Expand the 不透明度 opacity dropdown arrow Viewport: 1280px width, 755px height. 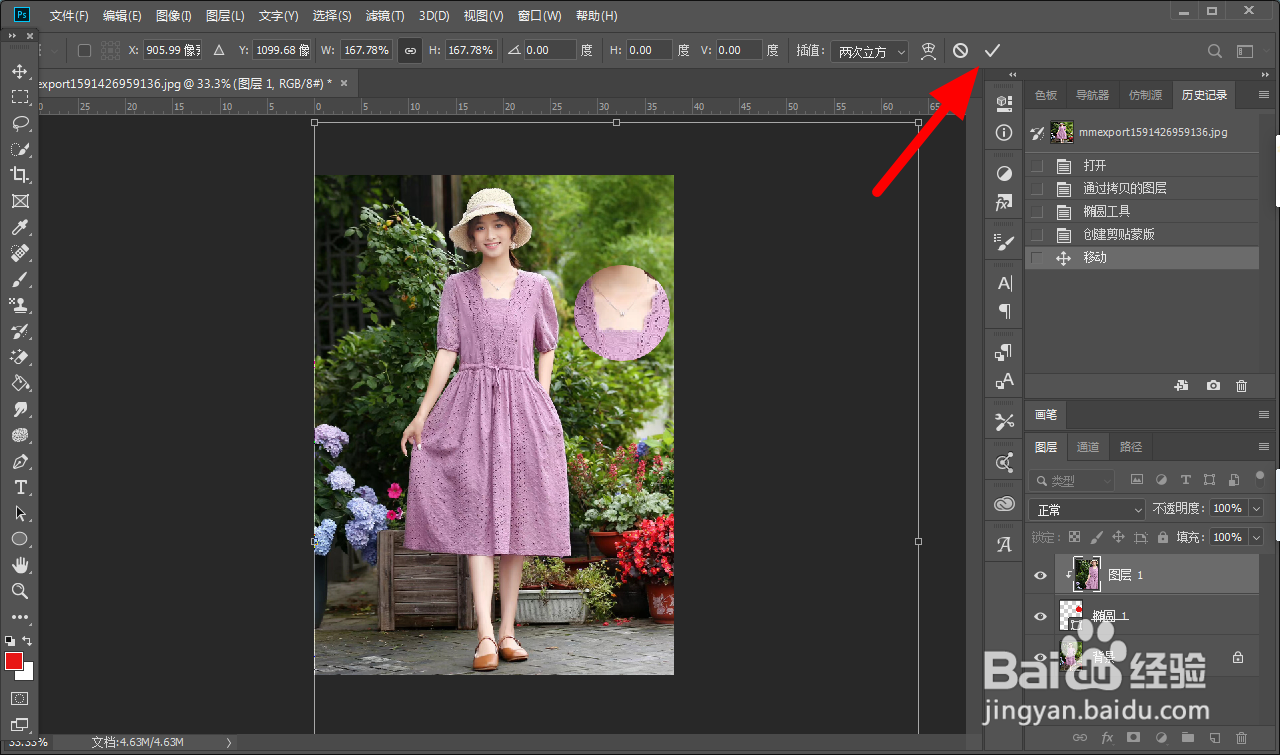[1256, 509]
